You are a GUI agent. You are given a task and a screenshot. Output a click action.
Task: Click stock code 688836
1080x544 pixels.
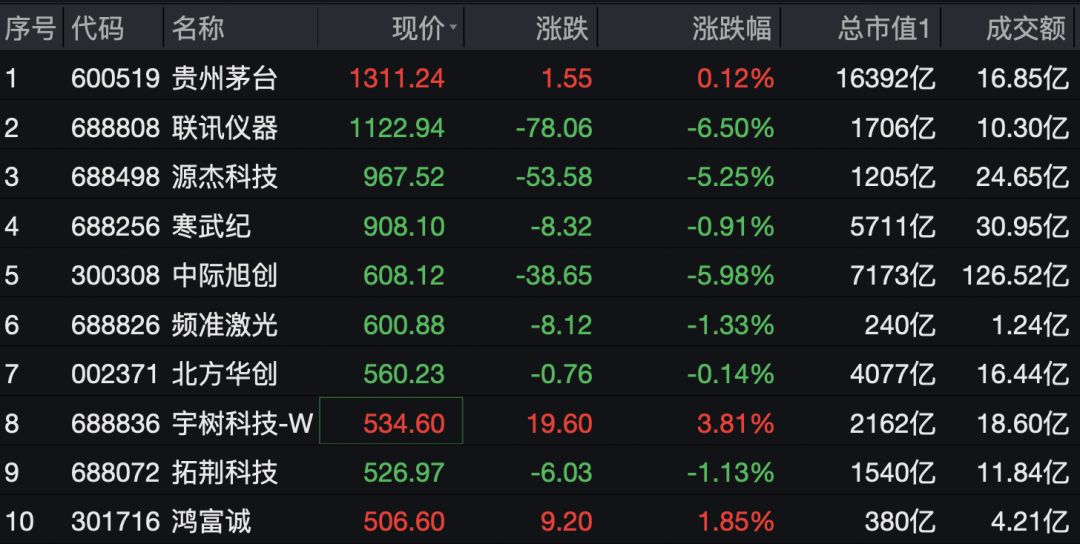pyautogui.click(x=115, y=423)
